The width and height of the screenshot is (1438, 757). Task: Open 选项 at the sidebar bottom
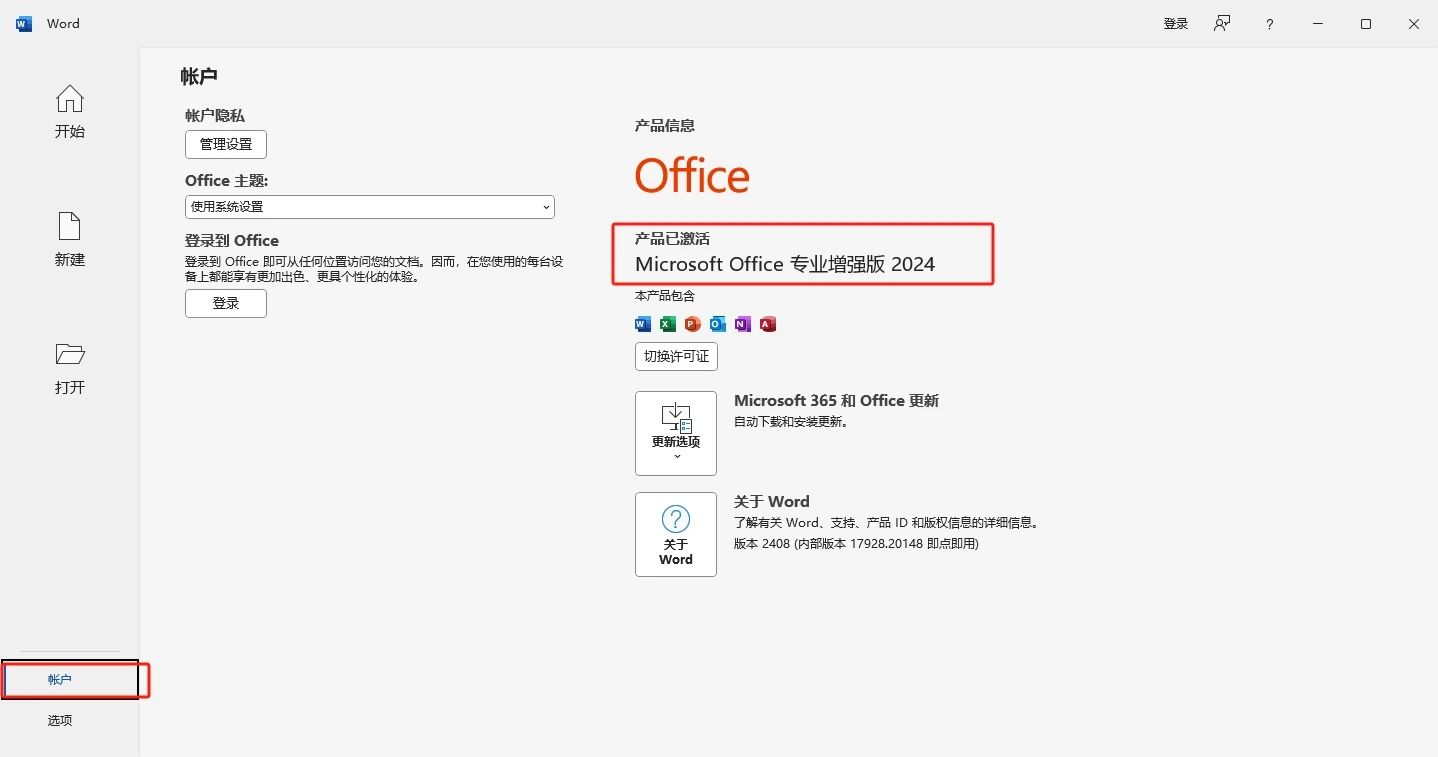pos(60,721)
